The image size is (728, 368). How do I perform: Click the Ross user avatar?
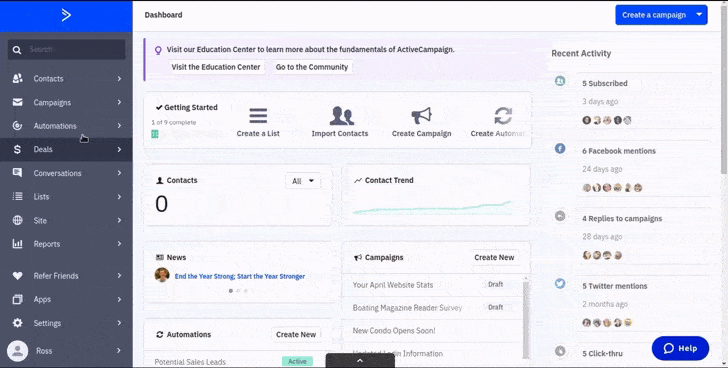pos(18,351)
